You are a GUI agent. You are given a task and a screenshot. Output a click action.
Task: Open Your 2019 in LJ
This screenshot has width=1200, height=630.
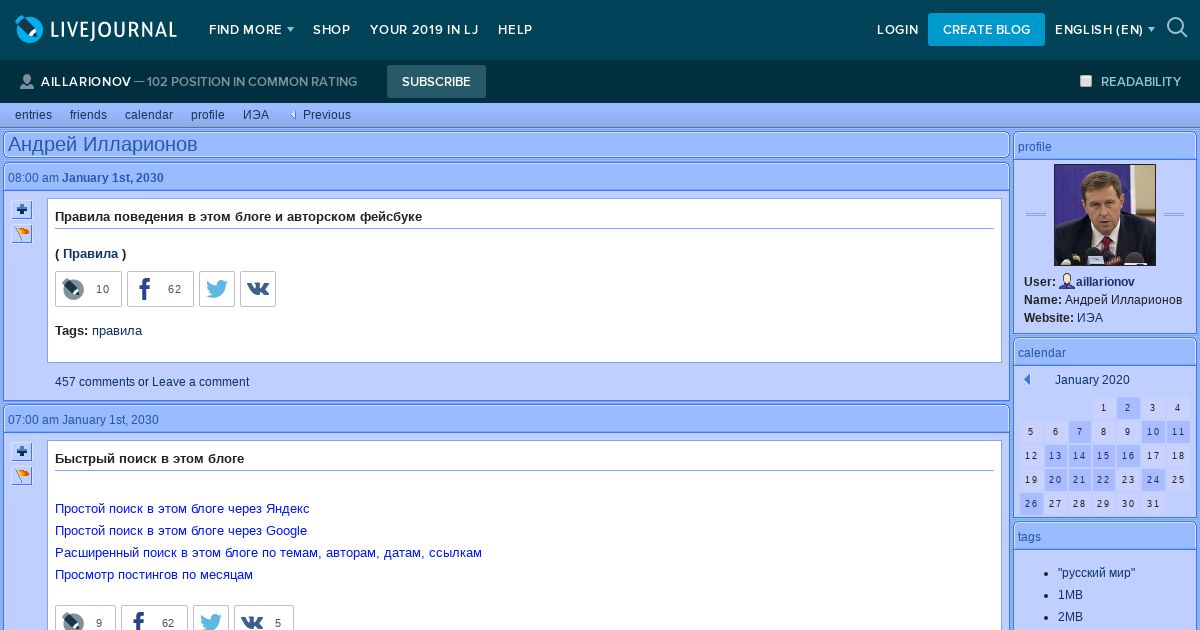pos(424,30)
